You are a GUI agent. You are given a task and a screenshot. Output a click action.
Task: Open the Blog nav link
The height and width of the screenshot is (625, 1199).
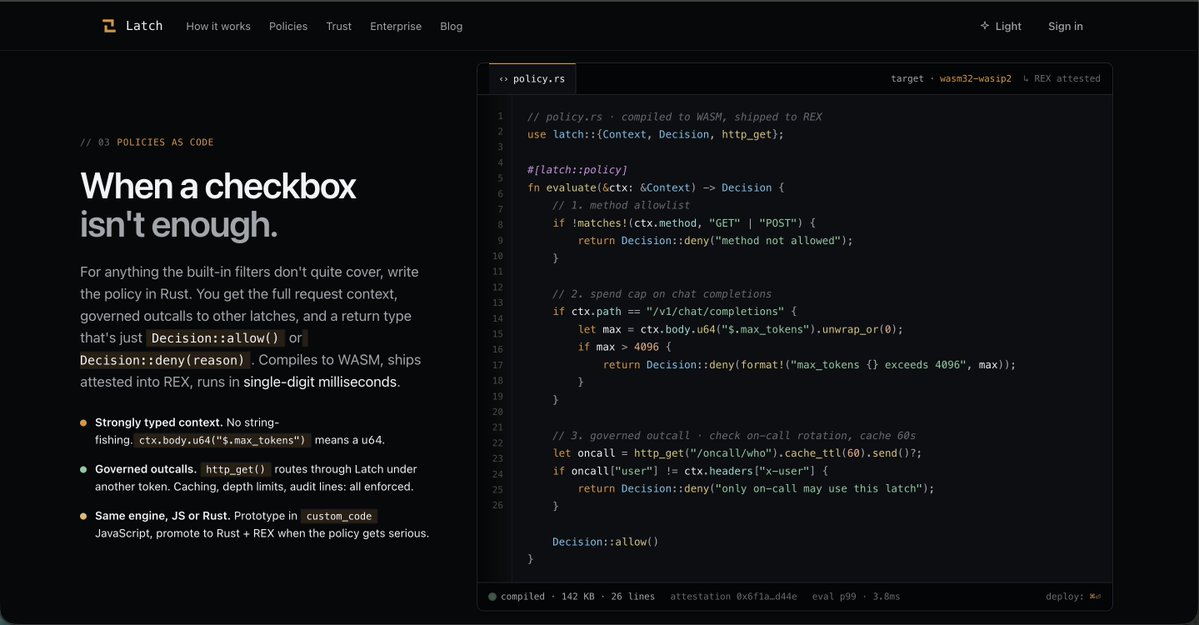pos(451,26)
